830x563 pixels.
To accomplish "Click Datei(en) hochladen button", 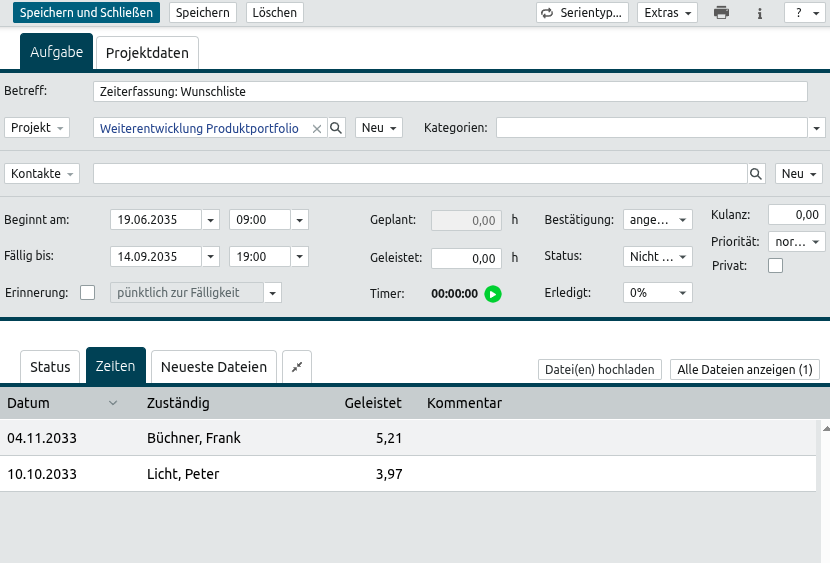I will point(600,370).
